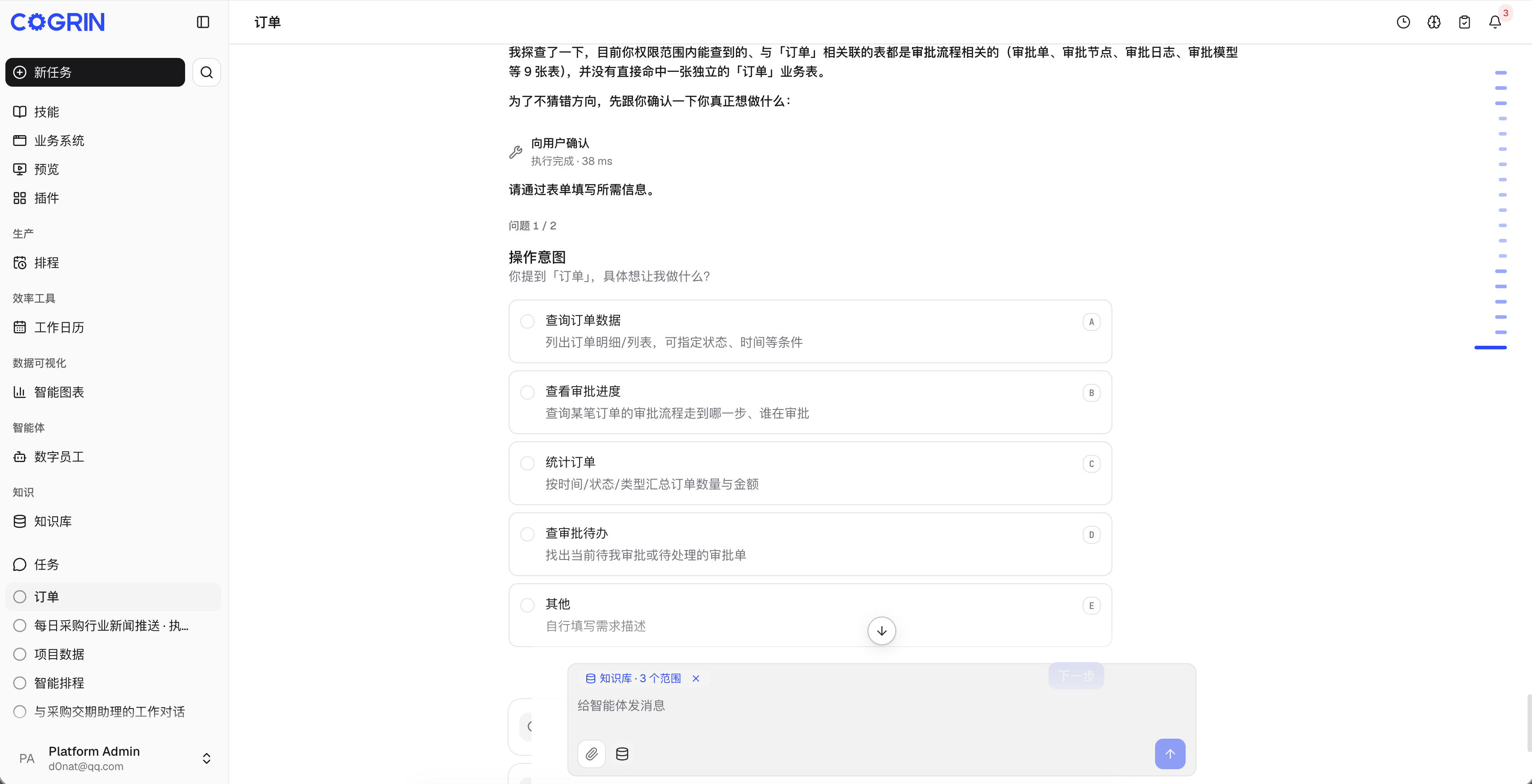The height and width of the screenshot is (784, 1532).
Task: Select radio option 查审批待办
Action: (x=527, y=534)
